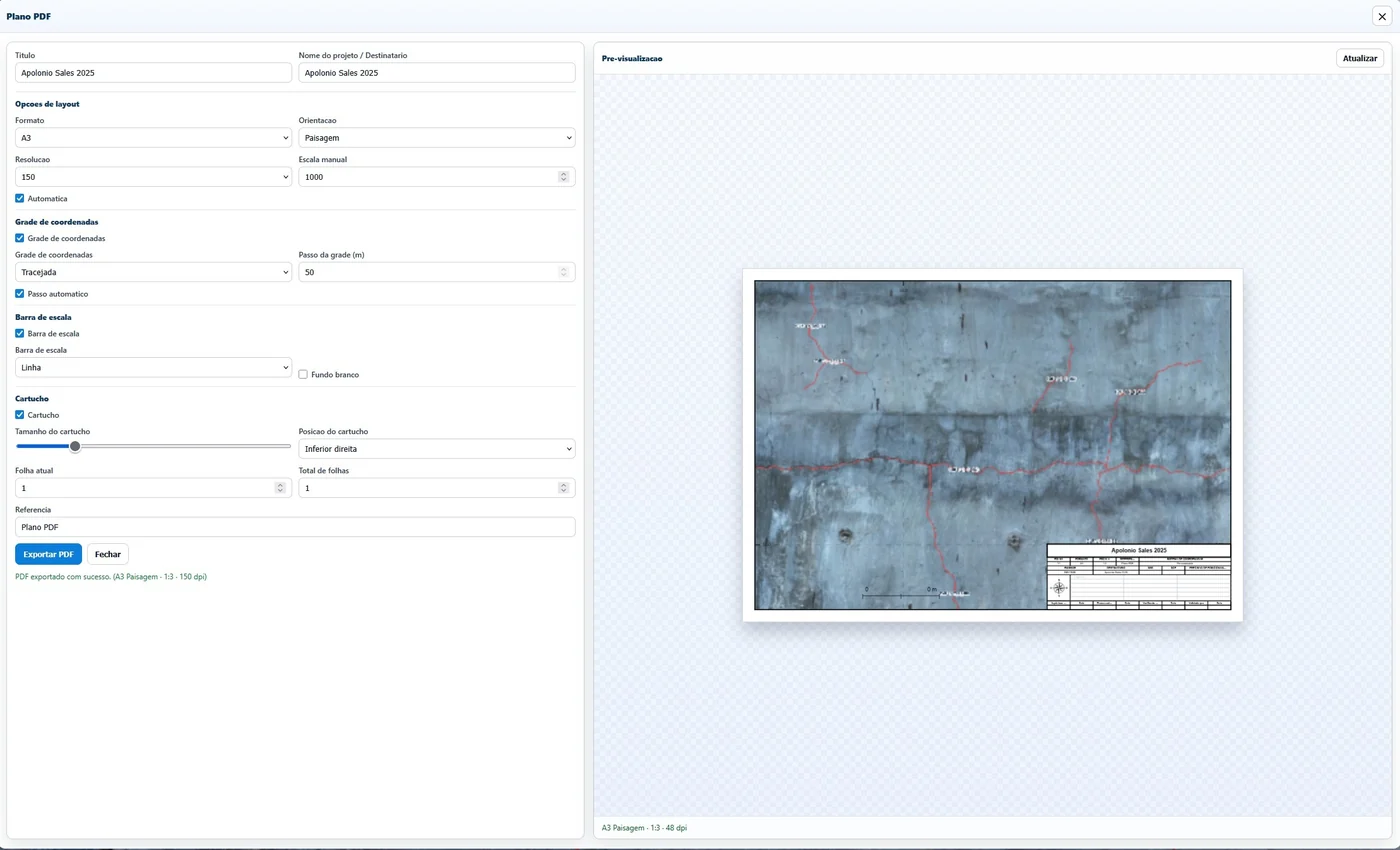Open the Orientacao dropdown showing Paisagem
Image resolution: width=1400 pixels, height=850 pixels.
(437, 138)
